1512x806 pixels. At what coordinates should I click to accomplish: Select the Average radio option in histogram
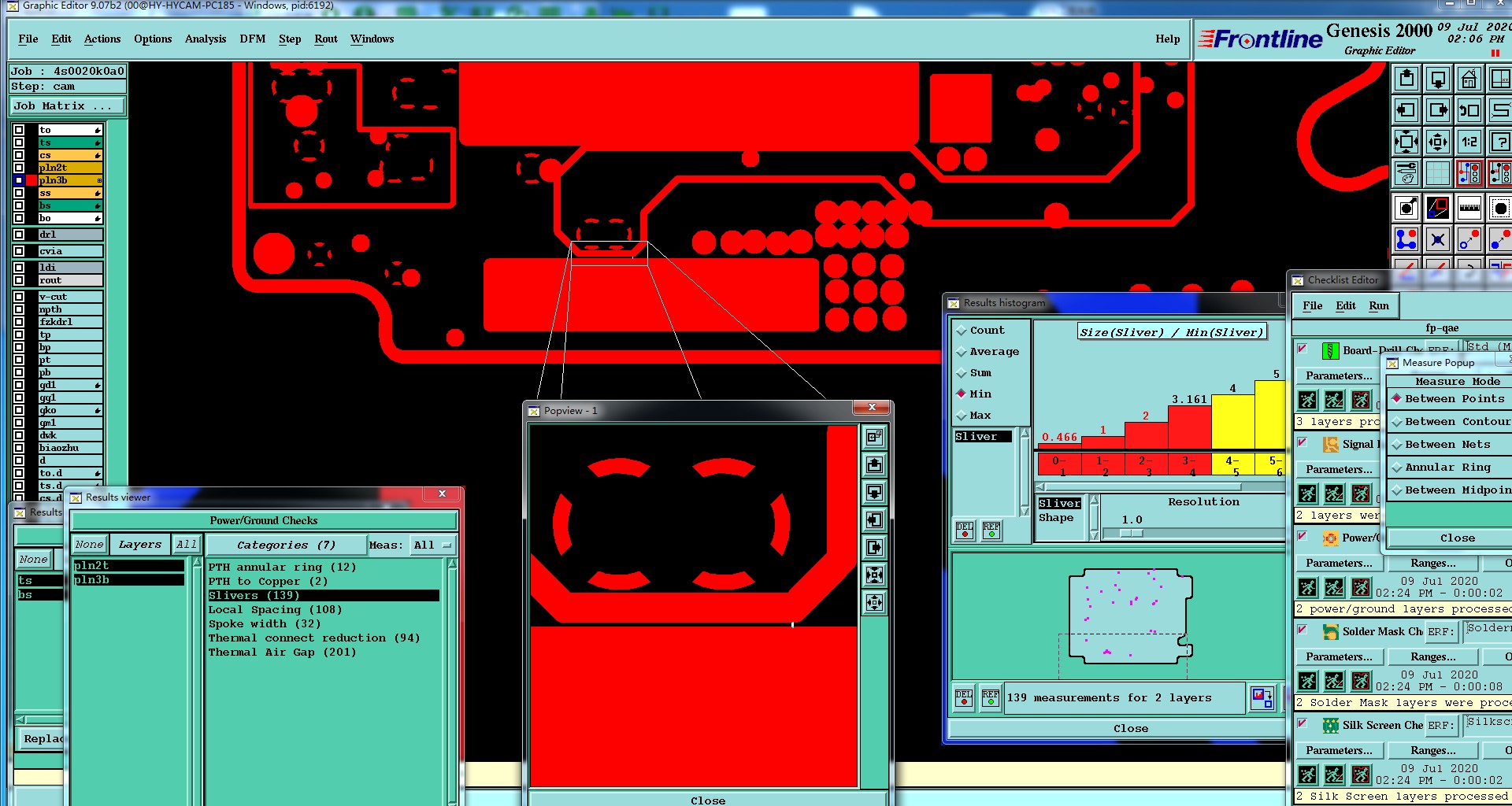pos(988,352)
